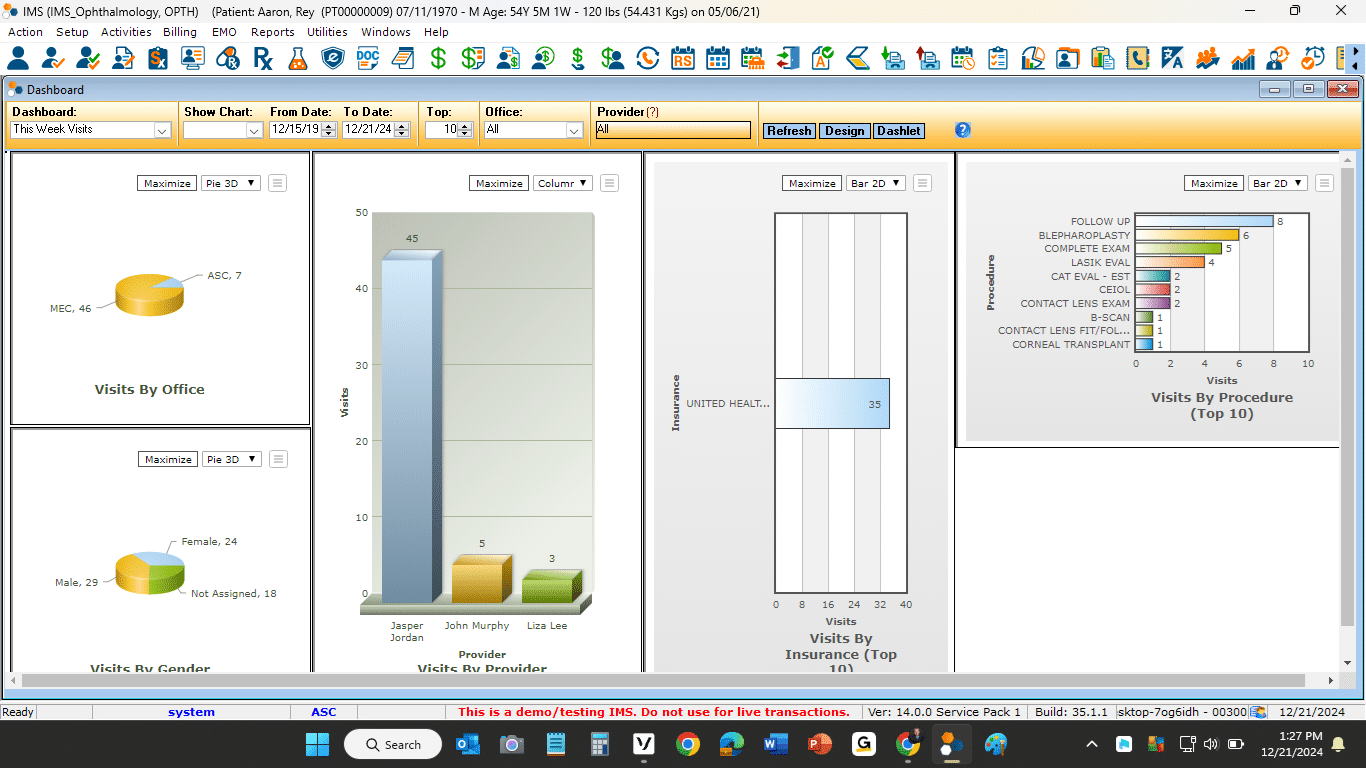
Task: Open the Billing menu
Action: (x=180, y=32)
